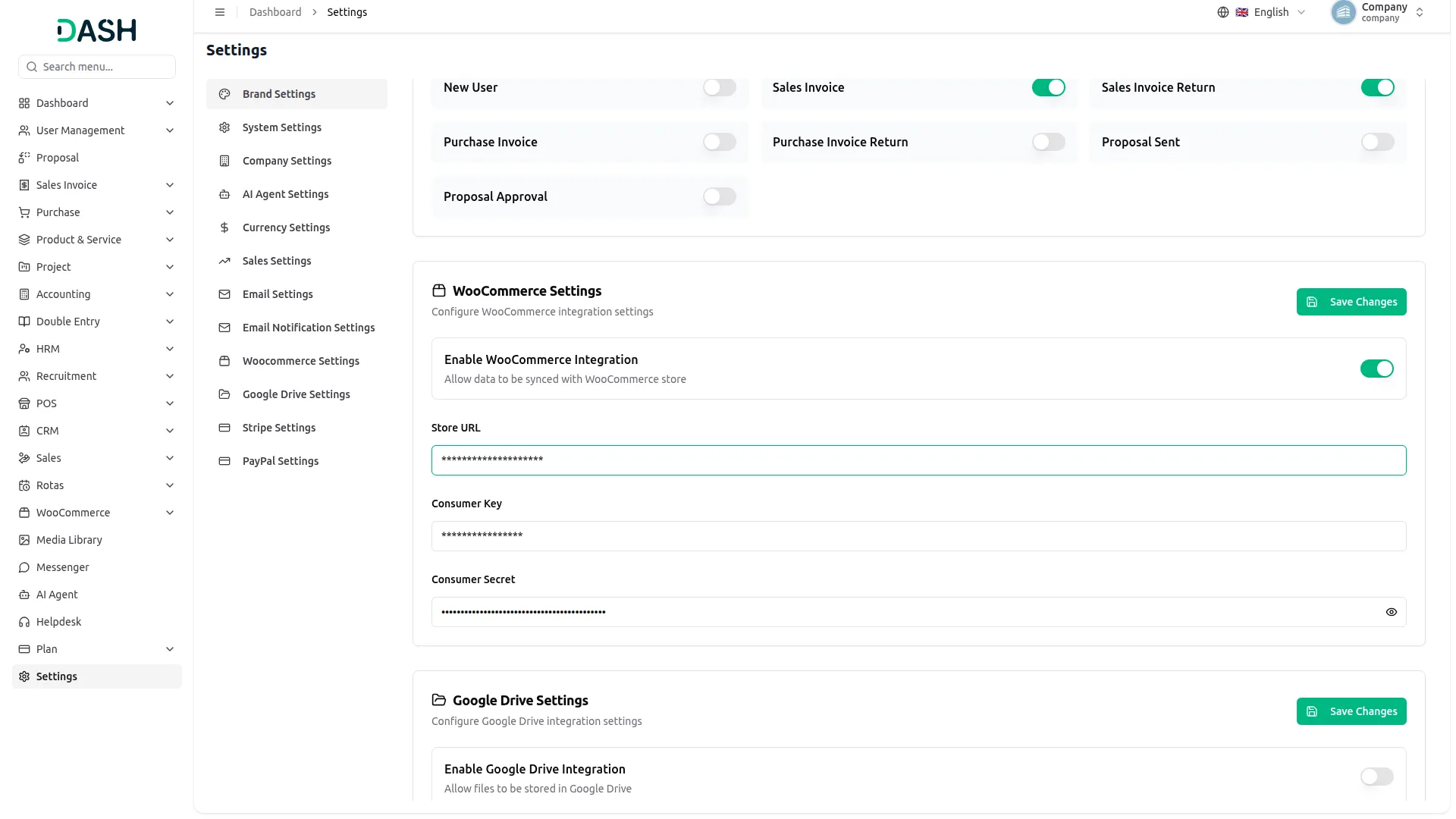The height and width of the screenshot is (819, 1456).
Task: Select PayPal Settings in settings menu
Action: pos(297,461)
